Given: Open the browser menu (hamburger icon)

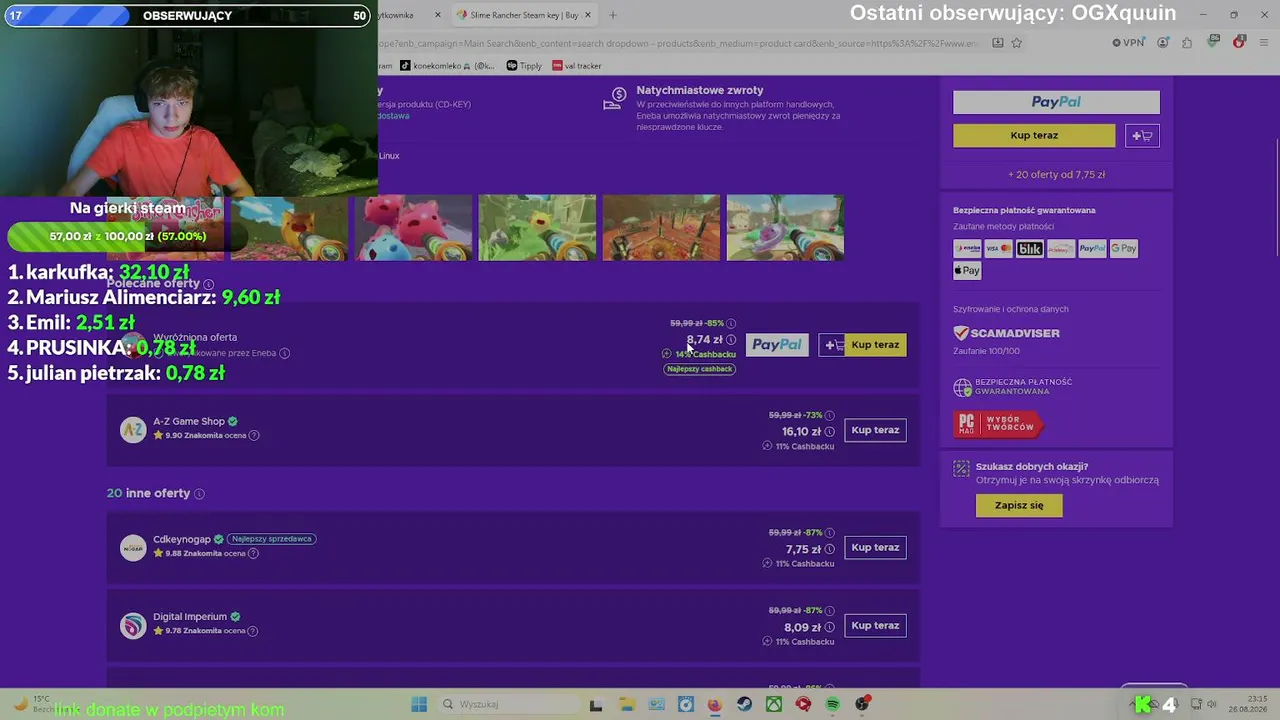Looking at the screenshot, I should pyautogui.click(x=1265, y=43).
